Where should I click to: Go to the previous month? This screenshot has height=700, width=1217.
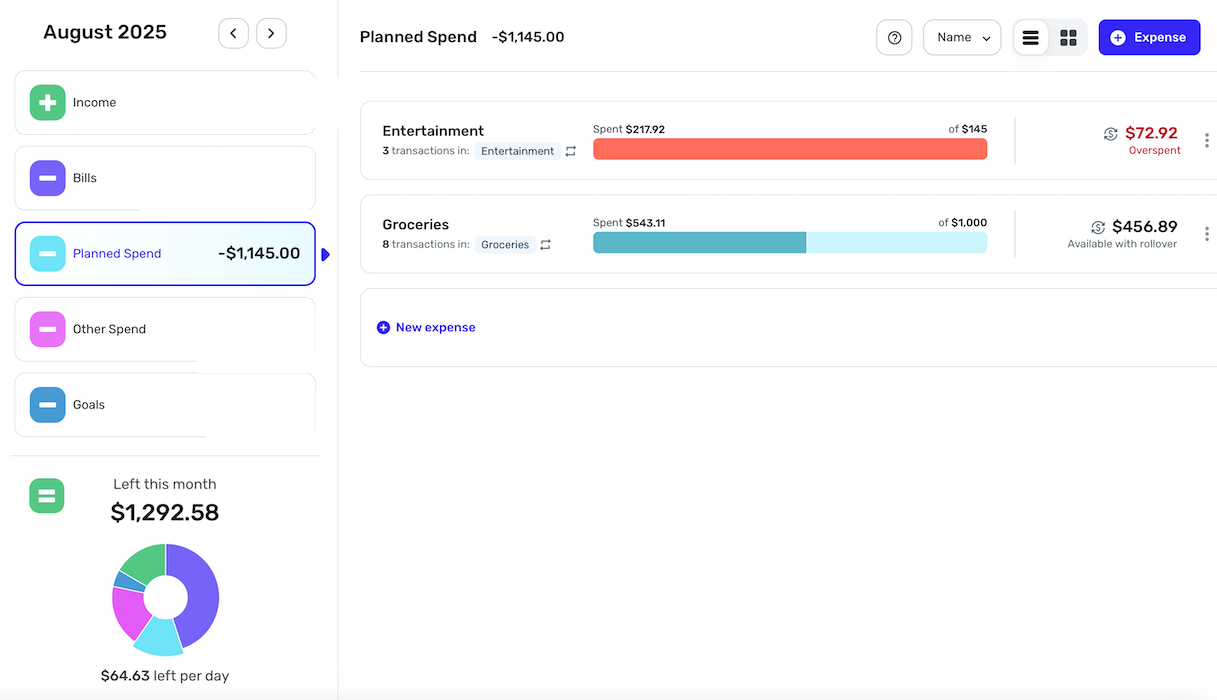(x=233, y=33)
